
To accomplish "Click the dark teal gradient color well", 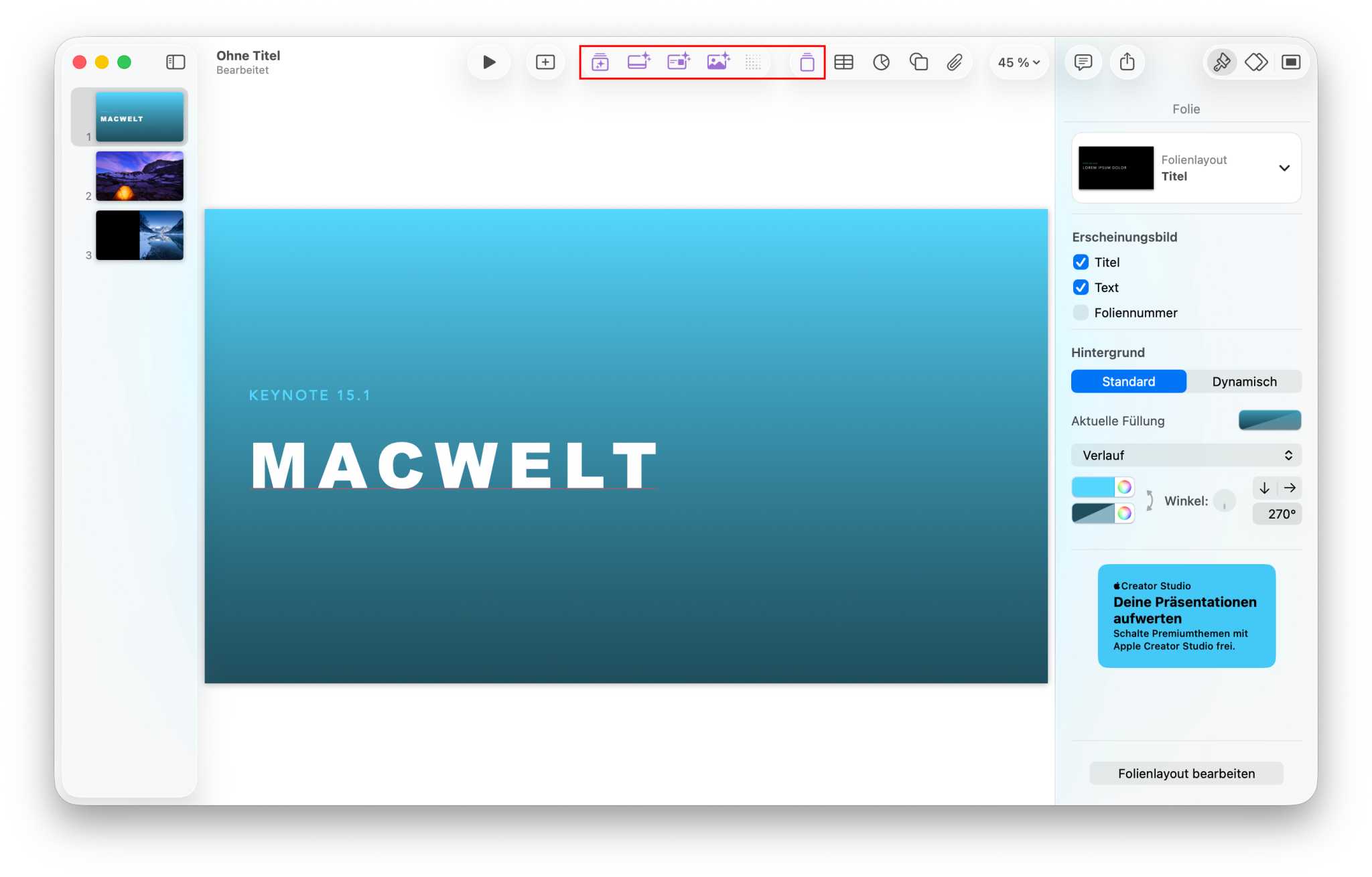I will (1093, 513).
